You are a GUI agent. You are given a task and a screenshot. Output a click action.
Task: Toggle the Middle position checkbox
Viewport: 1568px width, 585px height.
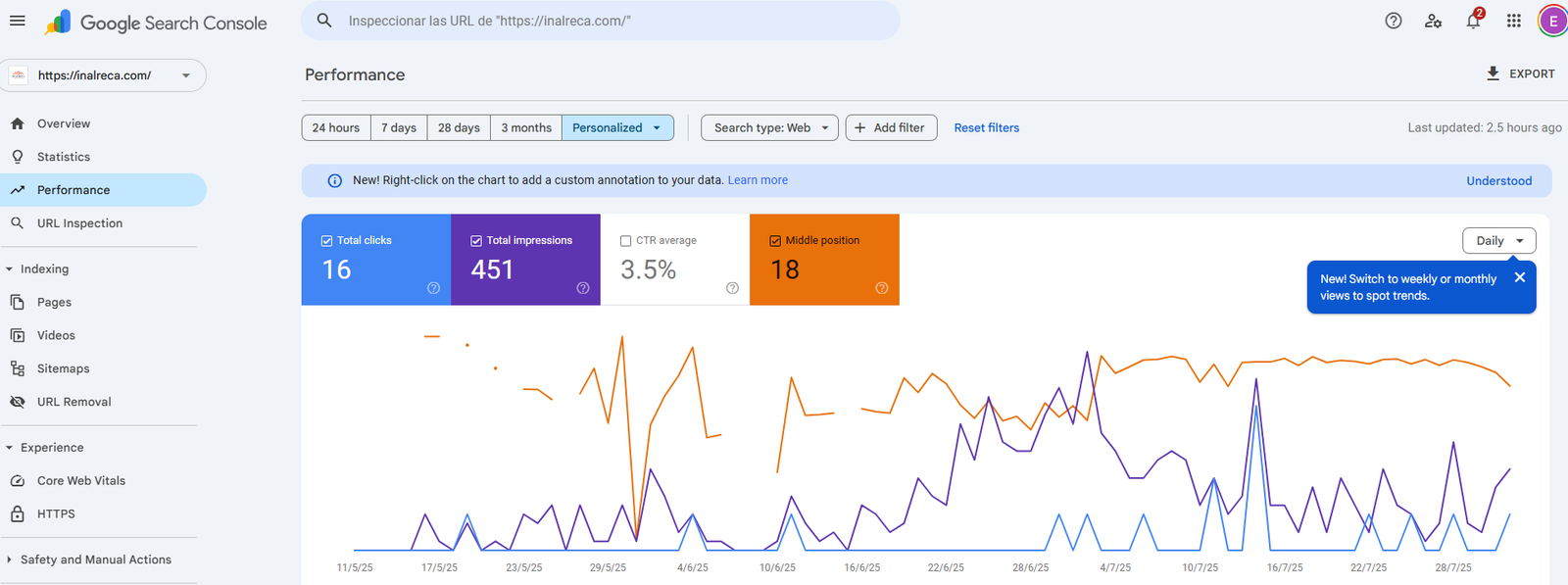click(x=775, y=241)
